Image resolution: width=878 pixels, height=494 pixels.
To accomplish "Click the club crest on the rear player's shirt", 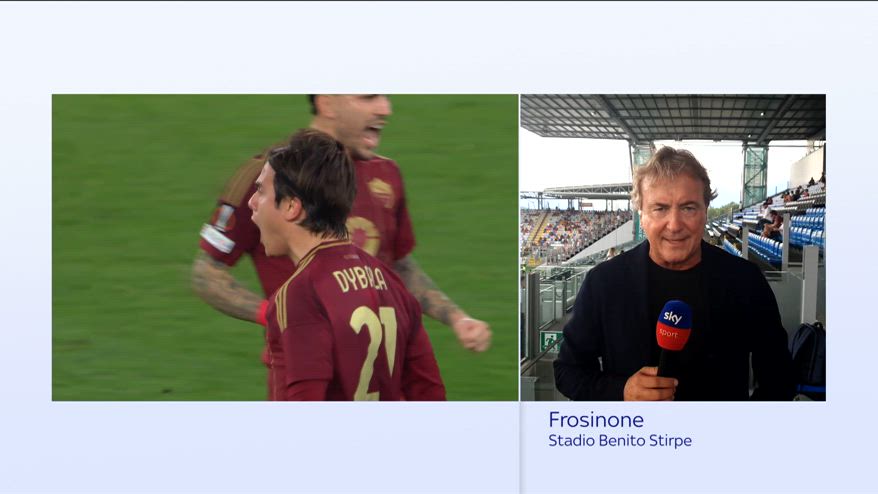I will [x=381, y=191].
